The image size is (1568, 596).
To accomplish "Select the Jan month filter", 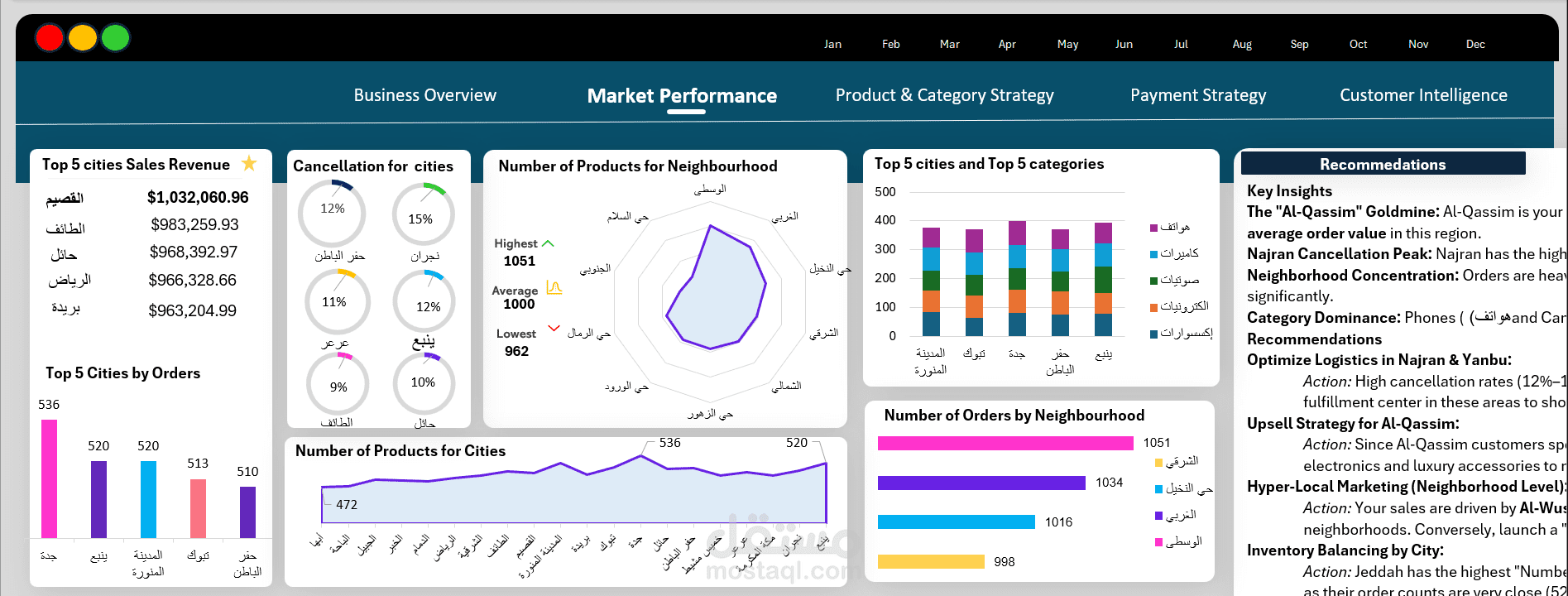I will (832, 45).
